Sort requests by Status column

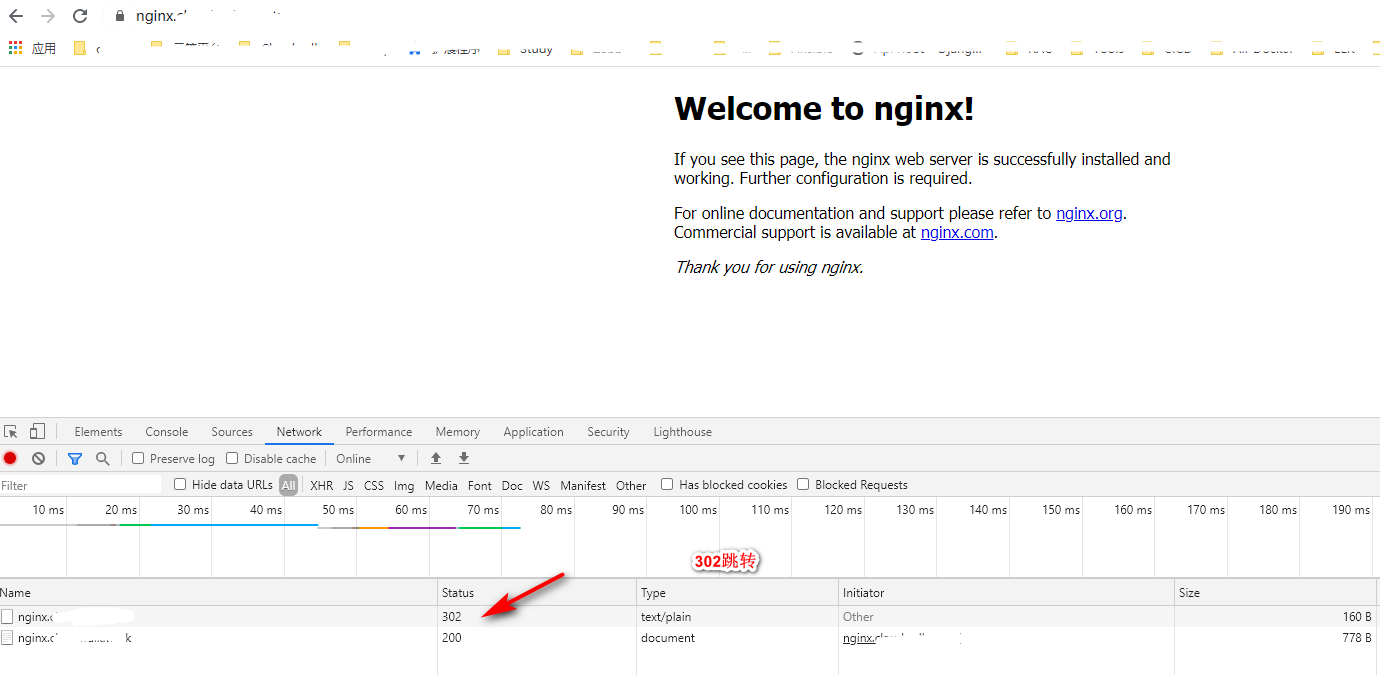tap(537, 593)
